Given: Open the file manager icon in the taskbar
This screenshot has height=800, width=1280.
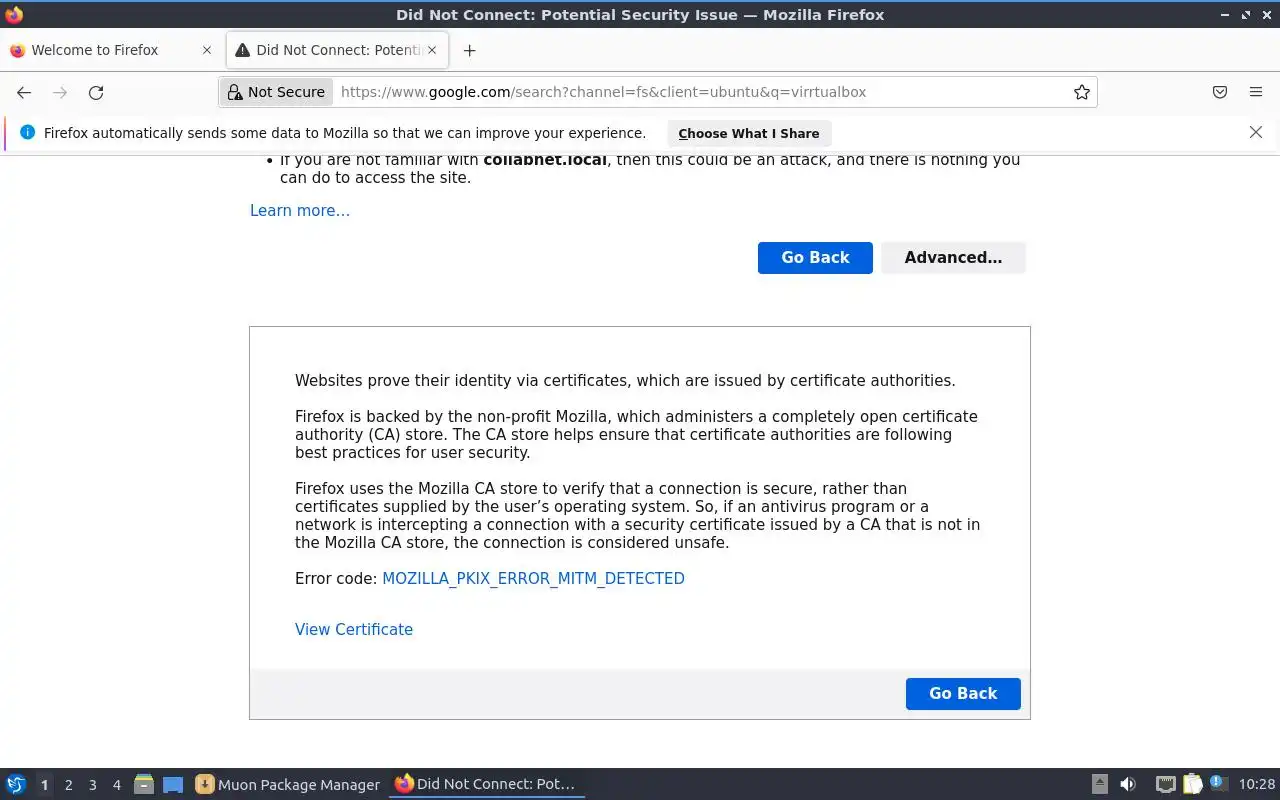Looking at the screenshot, I should pos(143,784).
